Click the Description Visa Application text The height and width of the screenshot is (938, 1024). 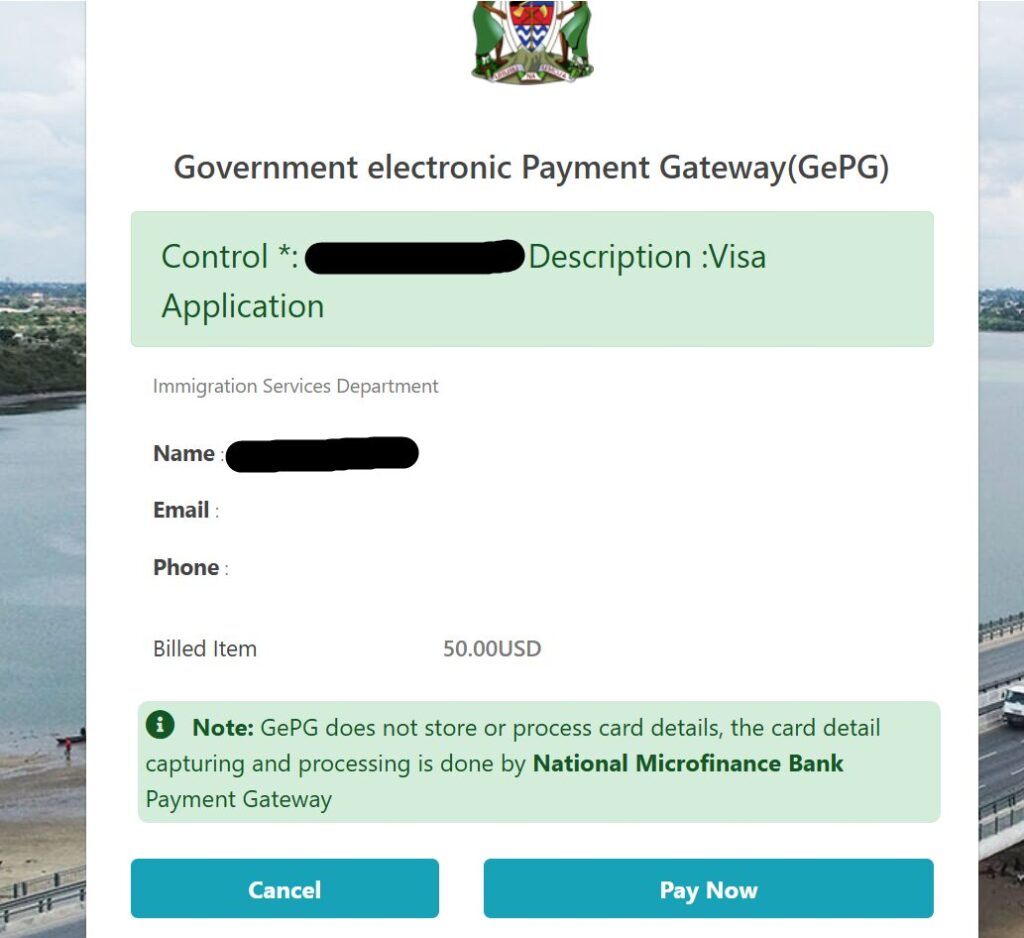coord(646,258)
